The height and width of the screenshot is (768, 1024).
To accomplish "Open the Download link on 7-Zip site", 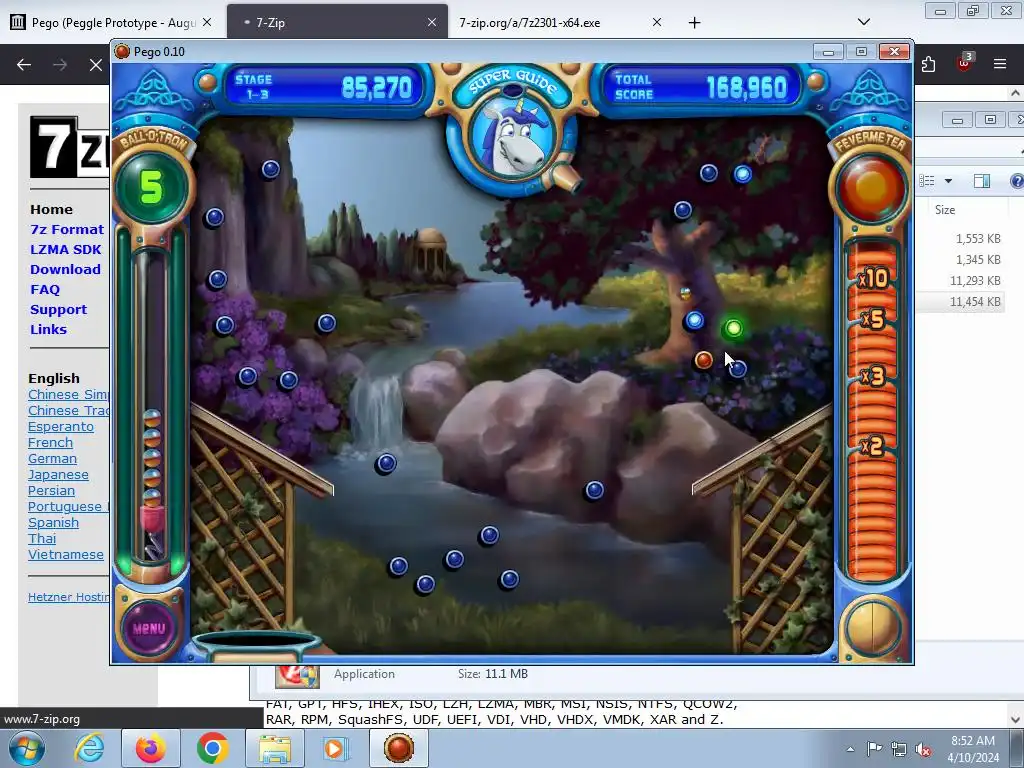I will [x=65, y=270].
